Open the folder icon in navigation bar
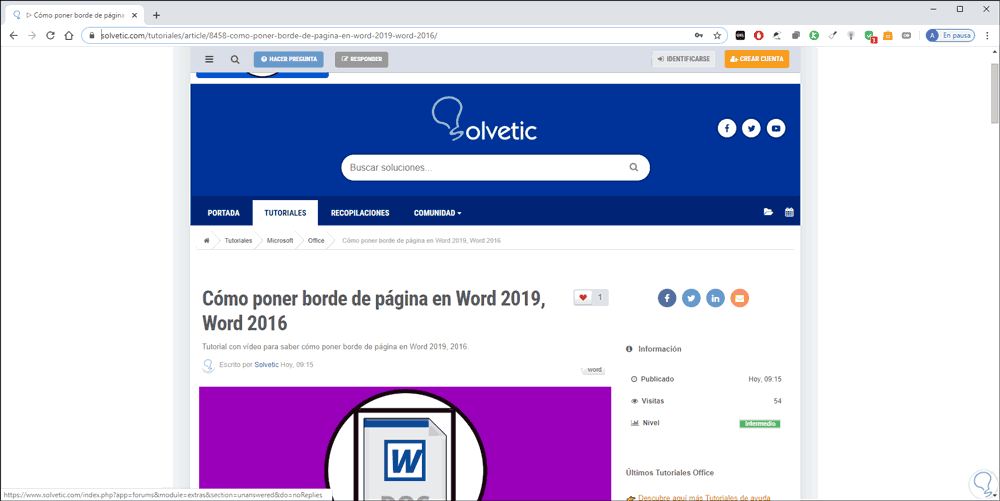Viewport: 1000px width, 501px height. (768, 212)
